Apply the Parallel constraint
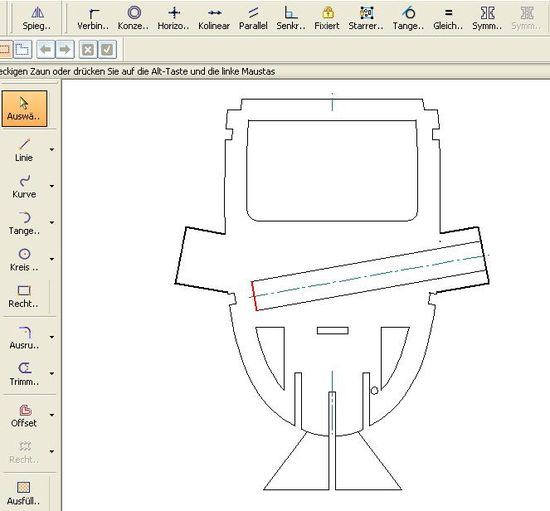Image resolution: width=550 pixels, height=511 pixels. (x=253, y=18)
